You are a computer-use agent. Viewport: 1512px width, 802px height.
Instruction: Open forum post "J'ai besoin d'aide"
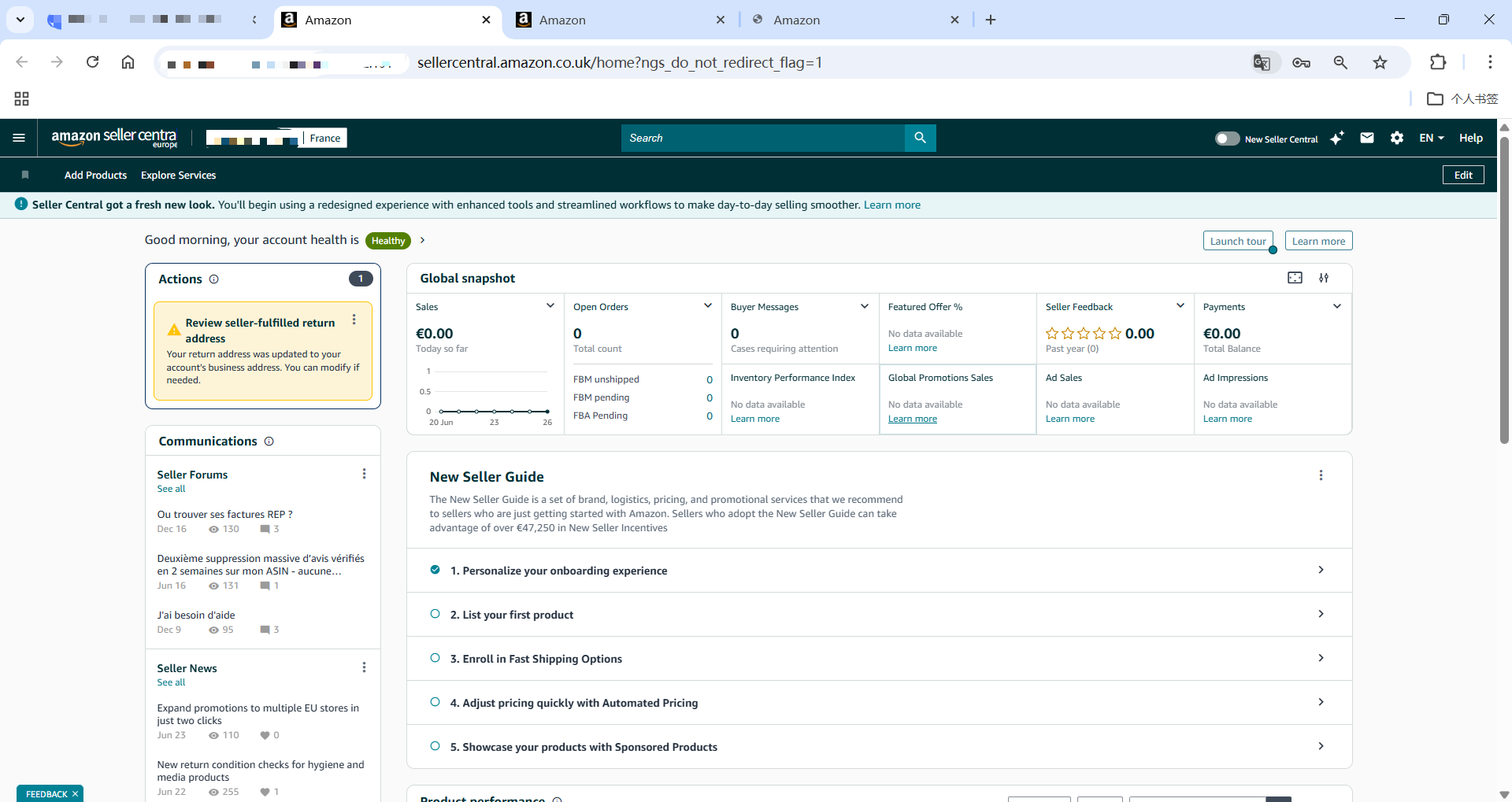[196, 615]
